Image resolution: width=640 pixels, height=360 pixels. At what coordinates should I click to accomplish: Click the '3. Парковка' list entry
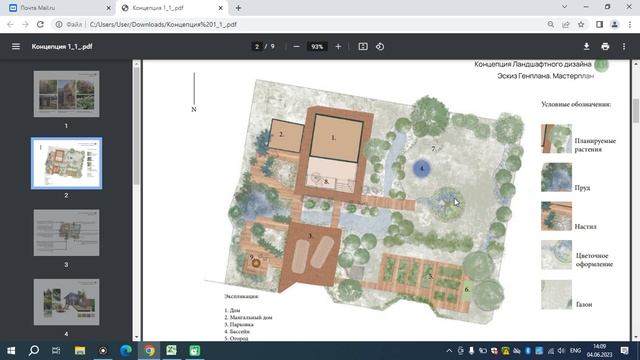pyautogui.click(x=239, y=324)
